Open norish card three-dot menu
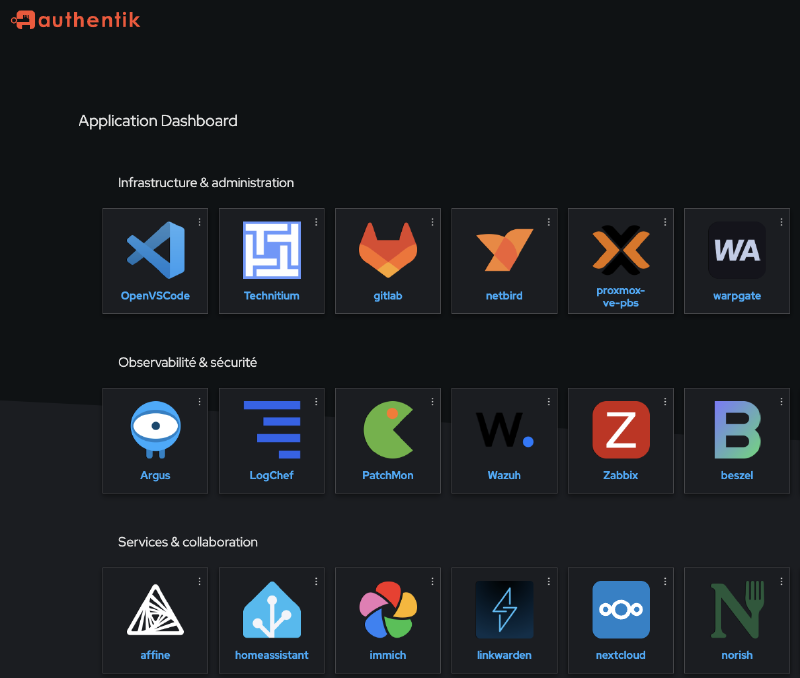This screenshot has width=800, height=678. (x=781, y=581)
